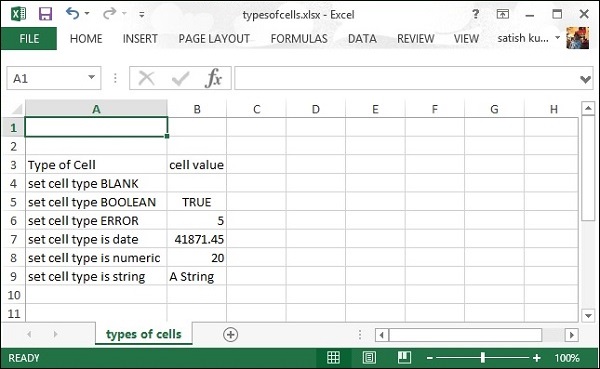Click the Ribbon Display Options icon

click(502, 14)
